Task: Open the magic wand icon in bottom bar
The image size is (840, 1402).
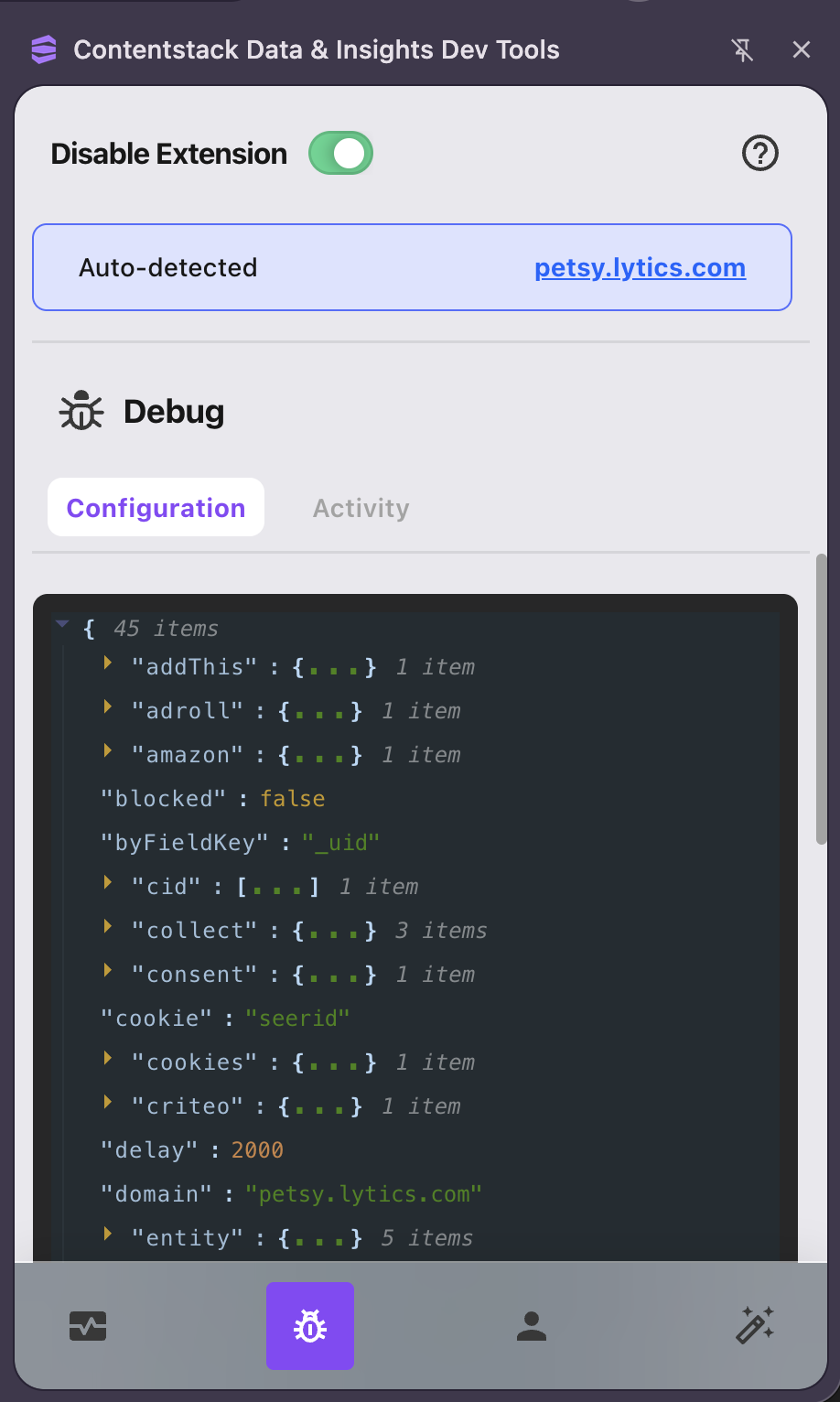Action: [755, 1325]
